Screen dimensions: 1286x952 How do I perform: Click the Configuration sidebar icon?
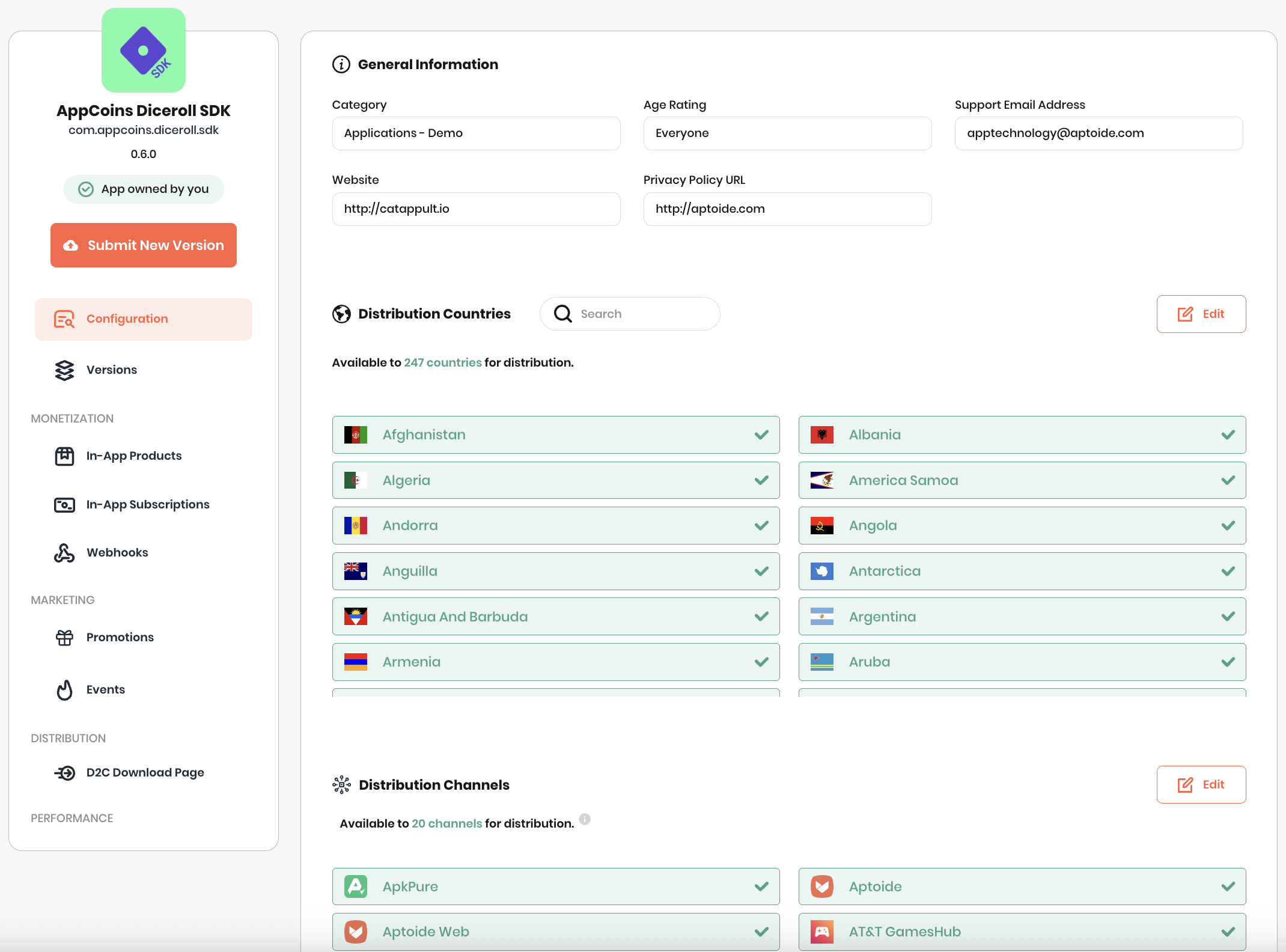pos(64,319)
